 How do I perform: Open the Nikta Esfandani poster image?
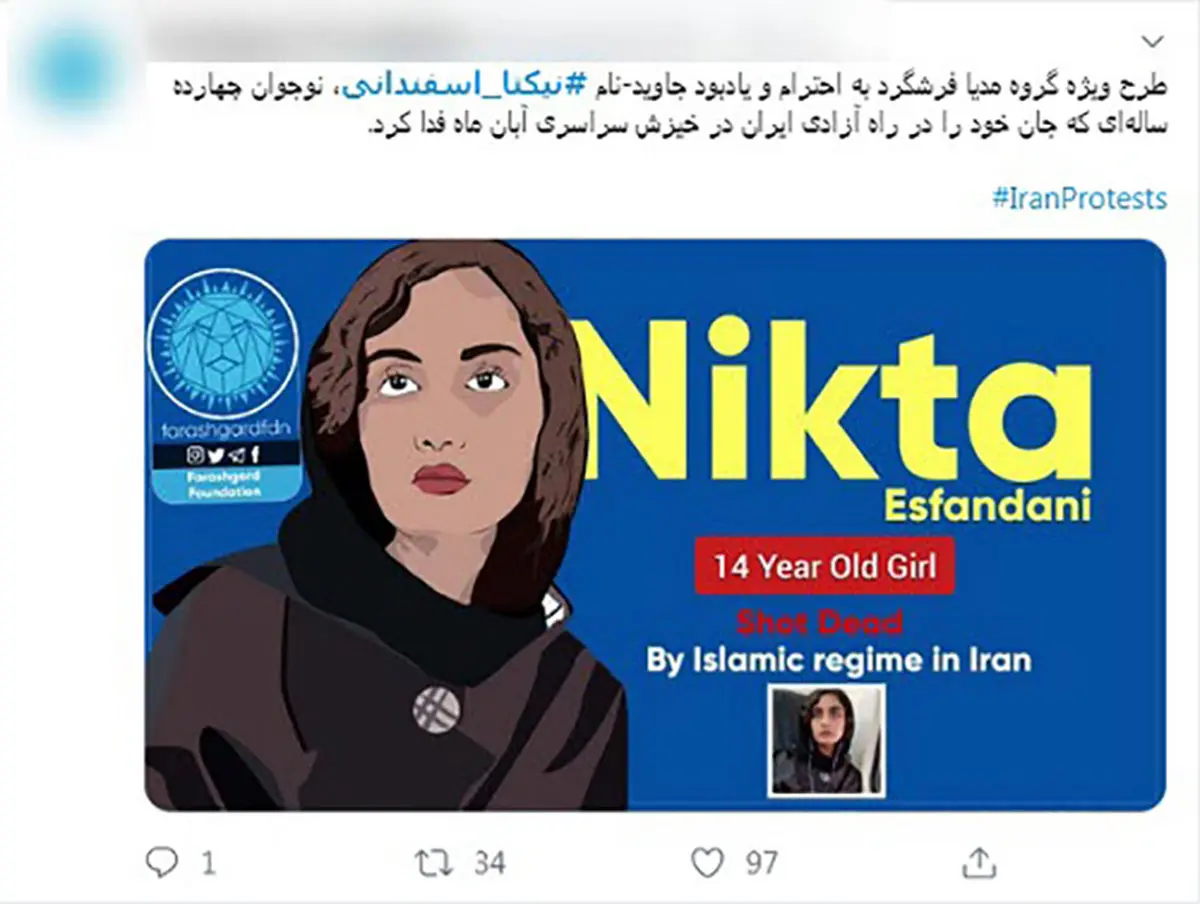pos(655,524)
